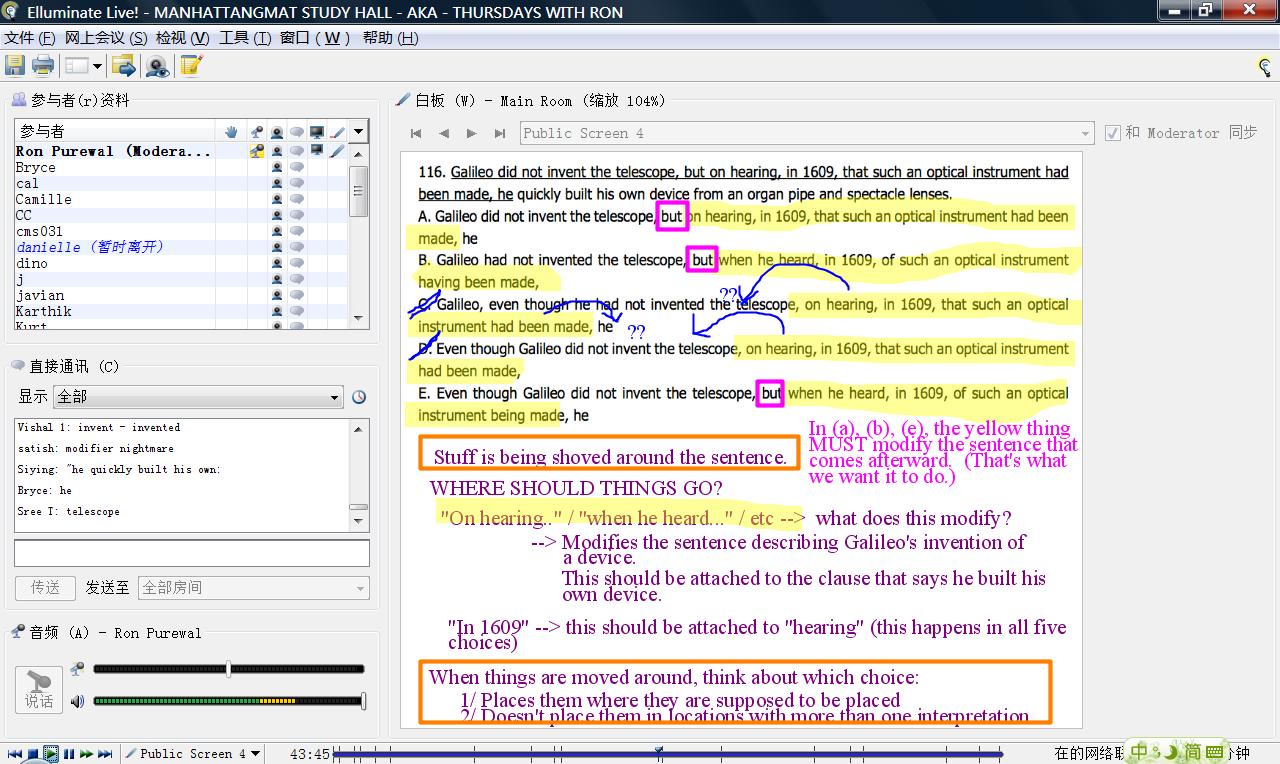Click the clock icon beside chat filter
Image resolution: width=1280 pixels, height=764 pixels.
(x=359, y=397)
